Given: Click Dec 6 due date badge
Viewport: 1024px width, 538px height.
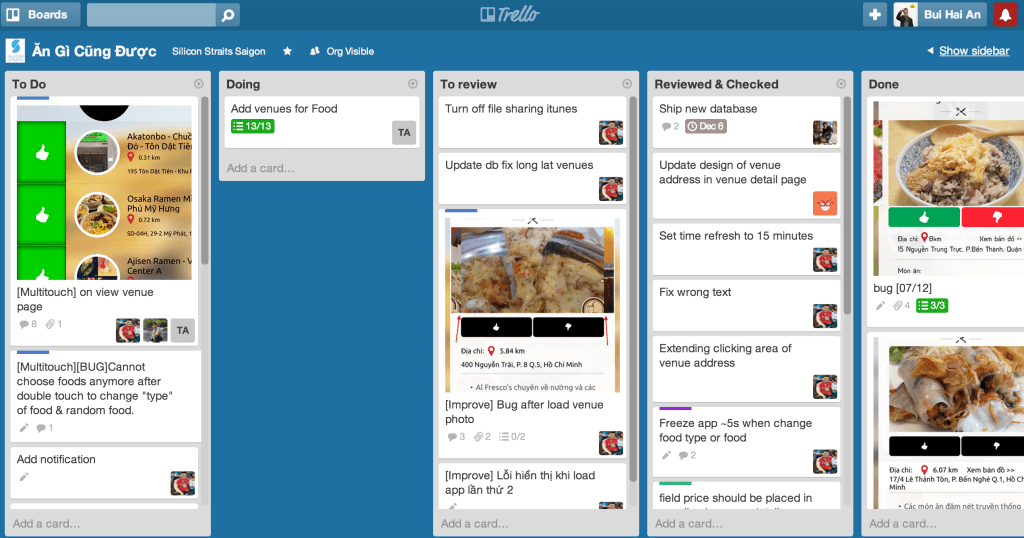Looking at the screenshot, I should click(x=705, y=126).
